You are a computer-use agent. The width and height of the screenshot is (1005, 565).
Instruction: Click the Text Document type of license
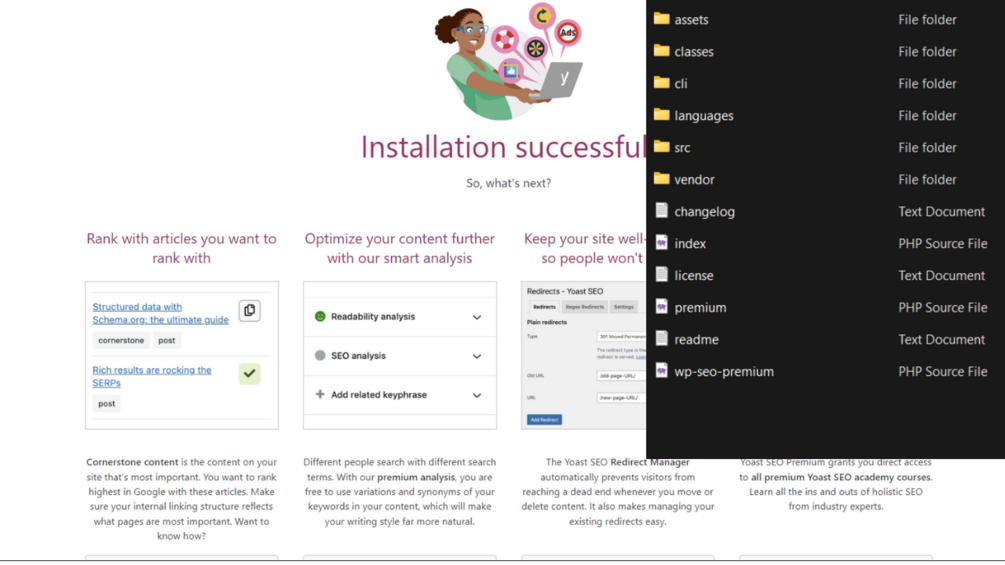point(941,275)
